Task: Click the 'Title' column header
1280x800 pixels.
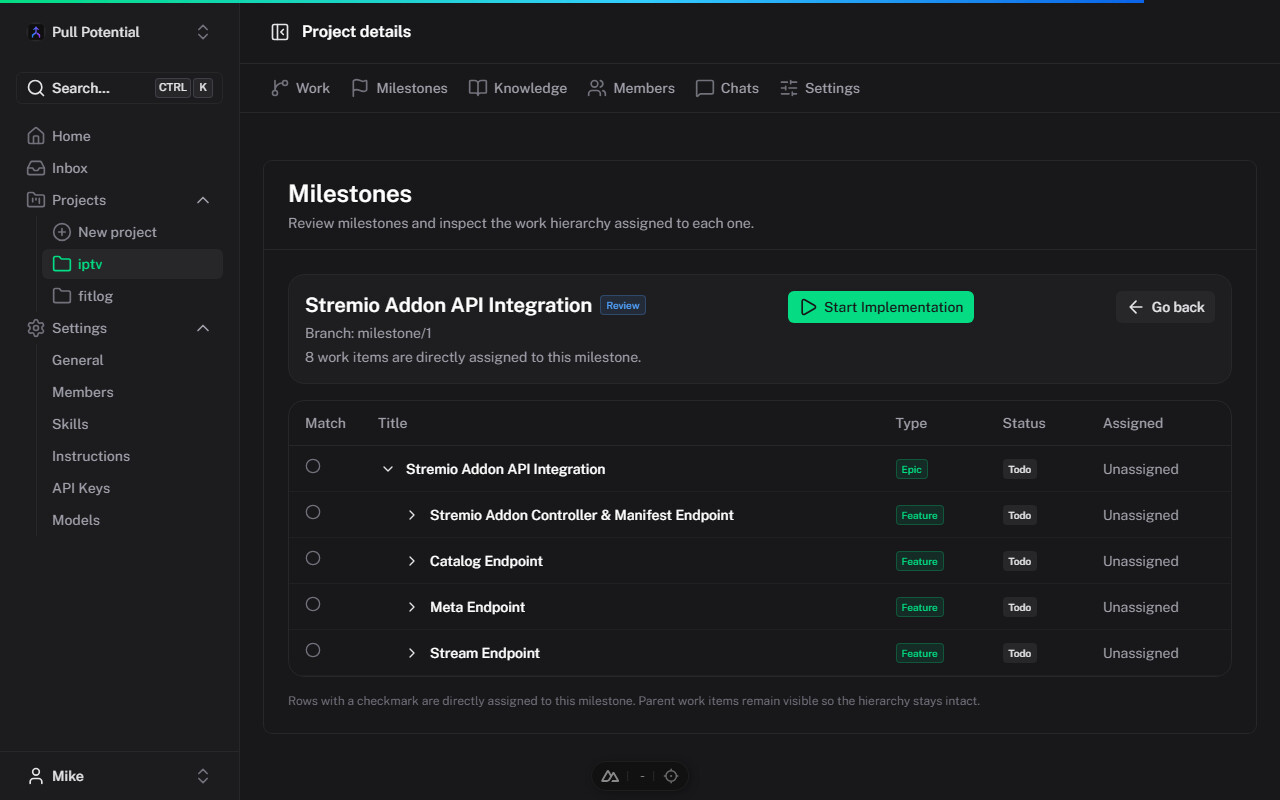Action: [393, 423]
